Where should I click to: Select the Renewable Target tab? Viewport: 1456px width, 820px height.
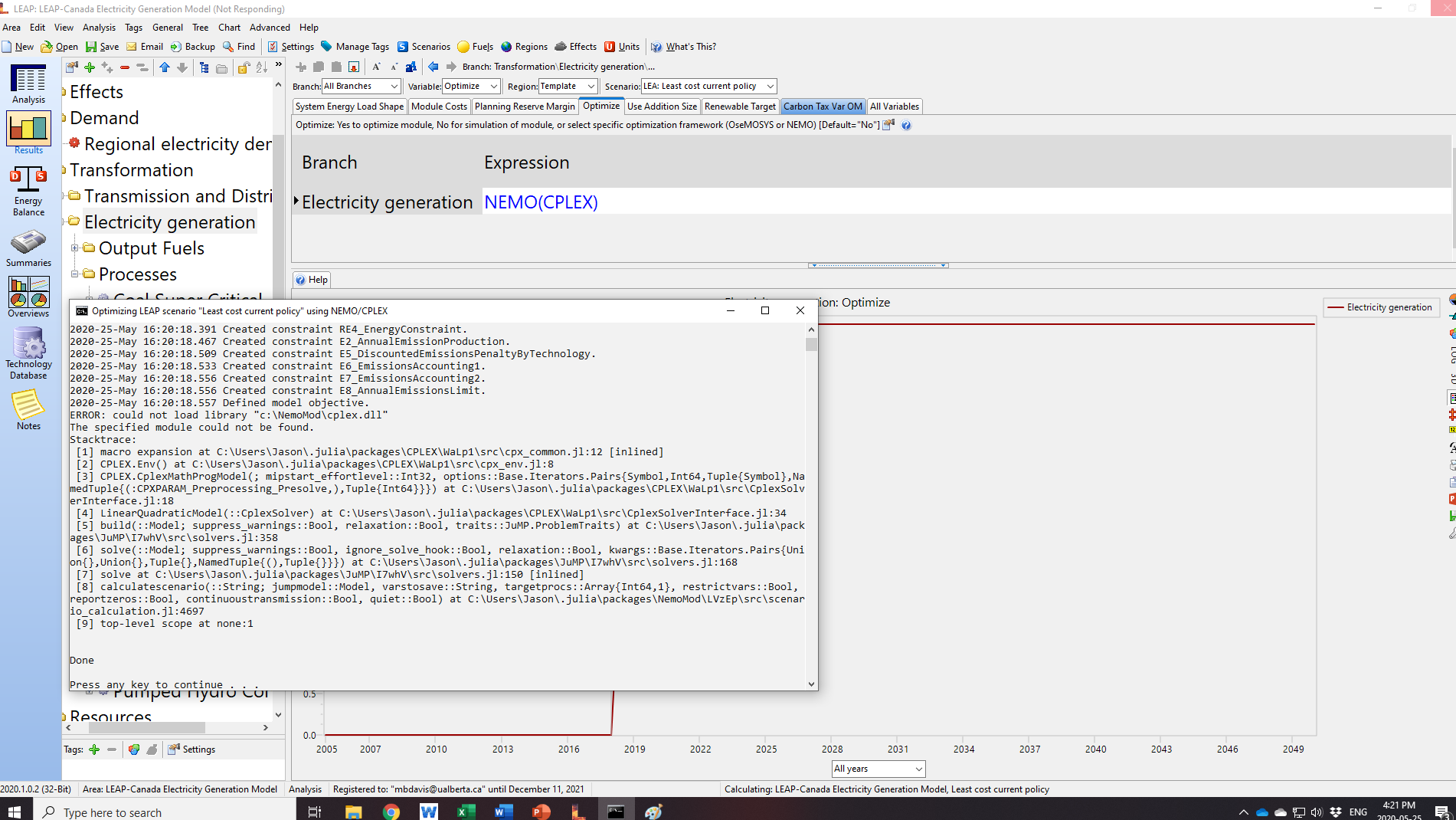click(x=740, y=107)
